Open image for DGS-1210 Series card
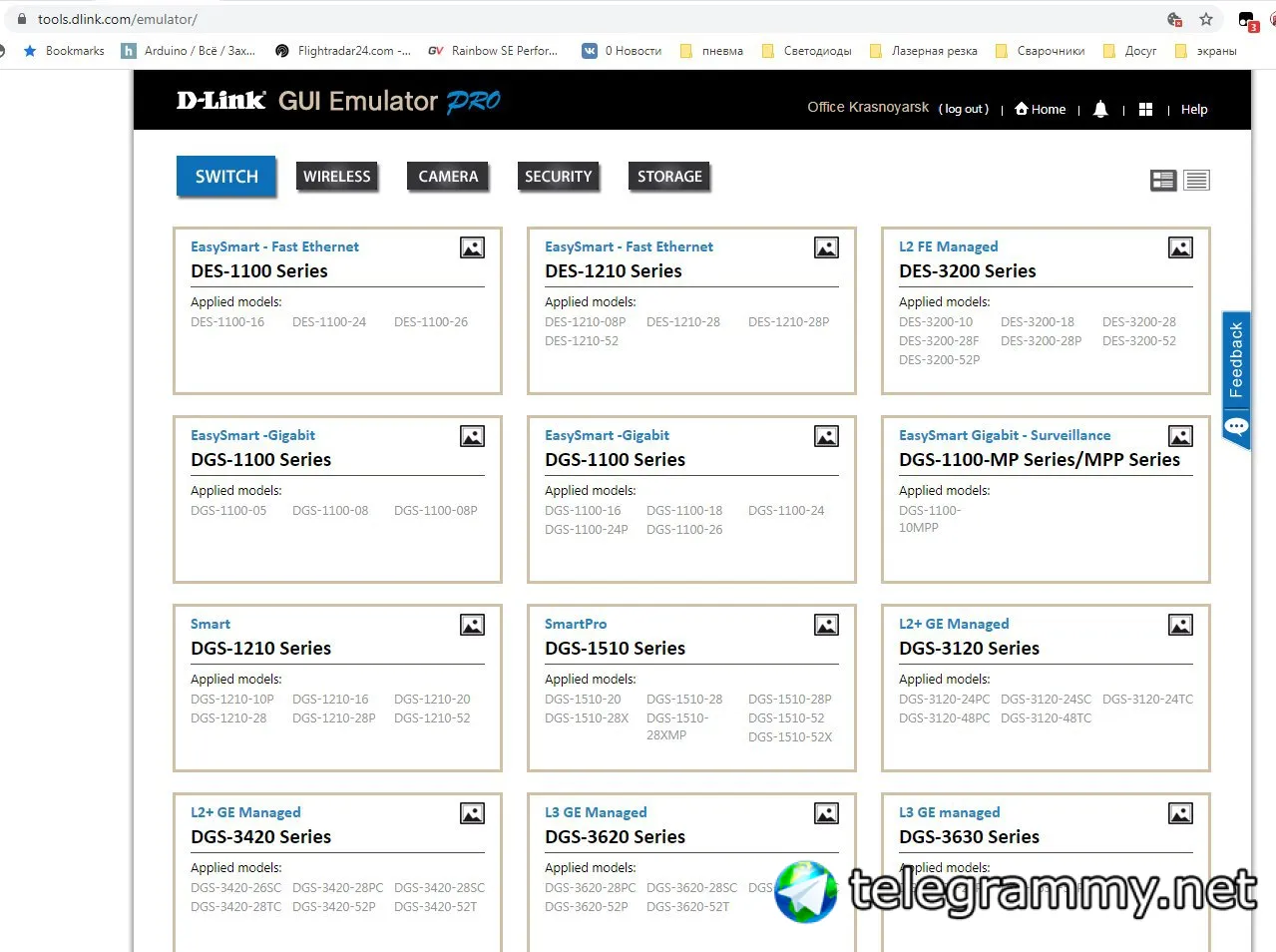 472,625
